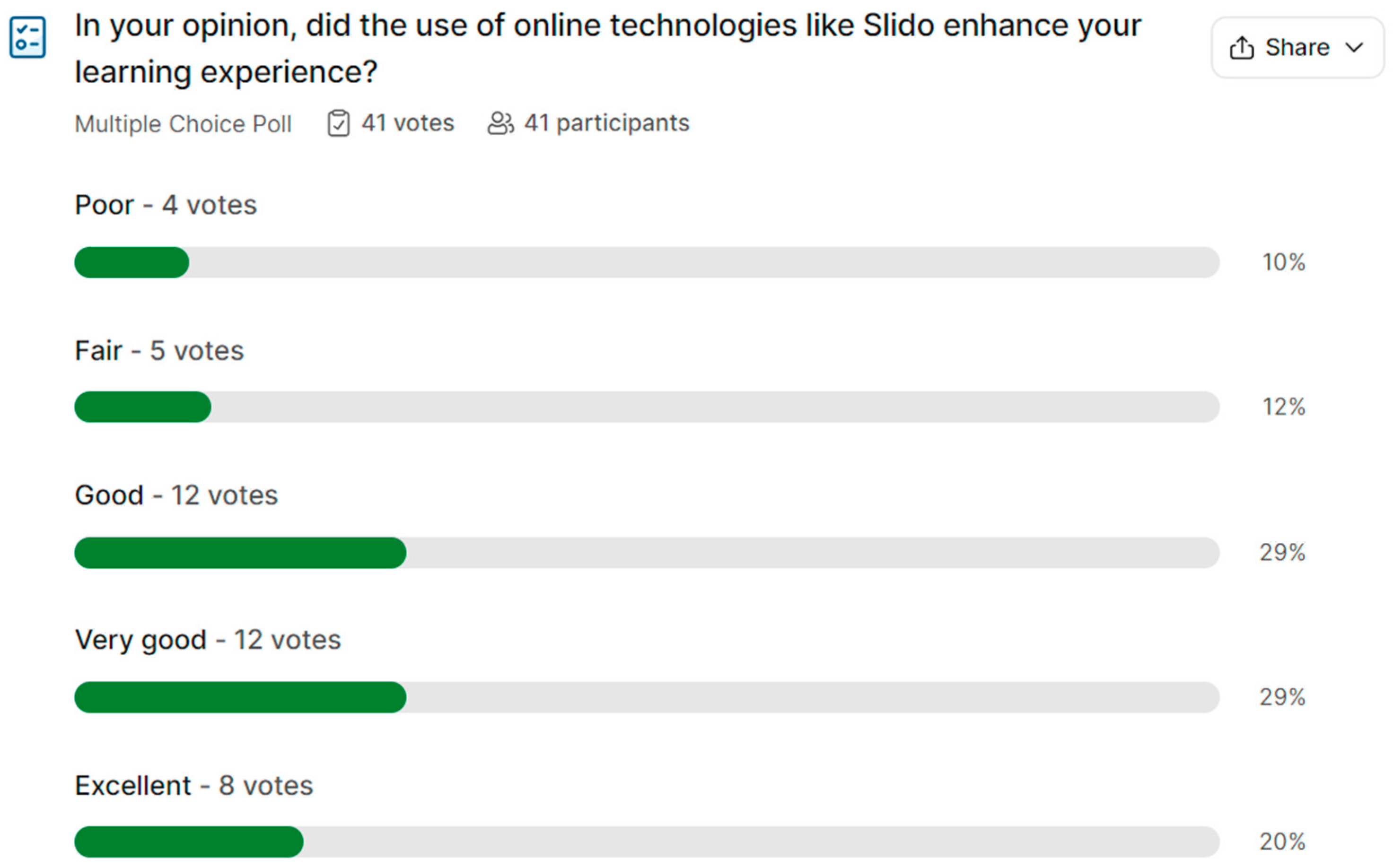Select the Good - 12 votes label

tap(176, 495)
